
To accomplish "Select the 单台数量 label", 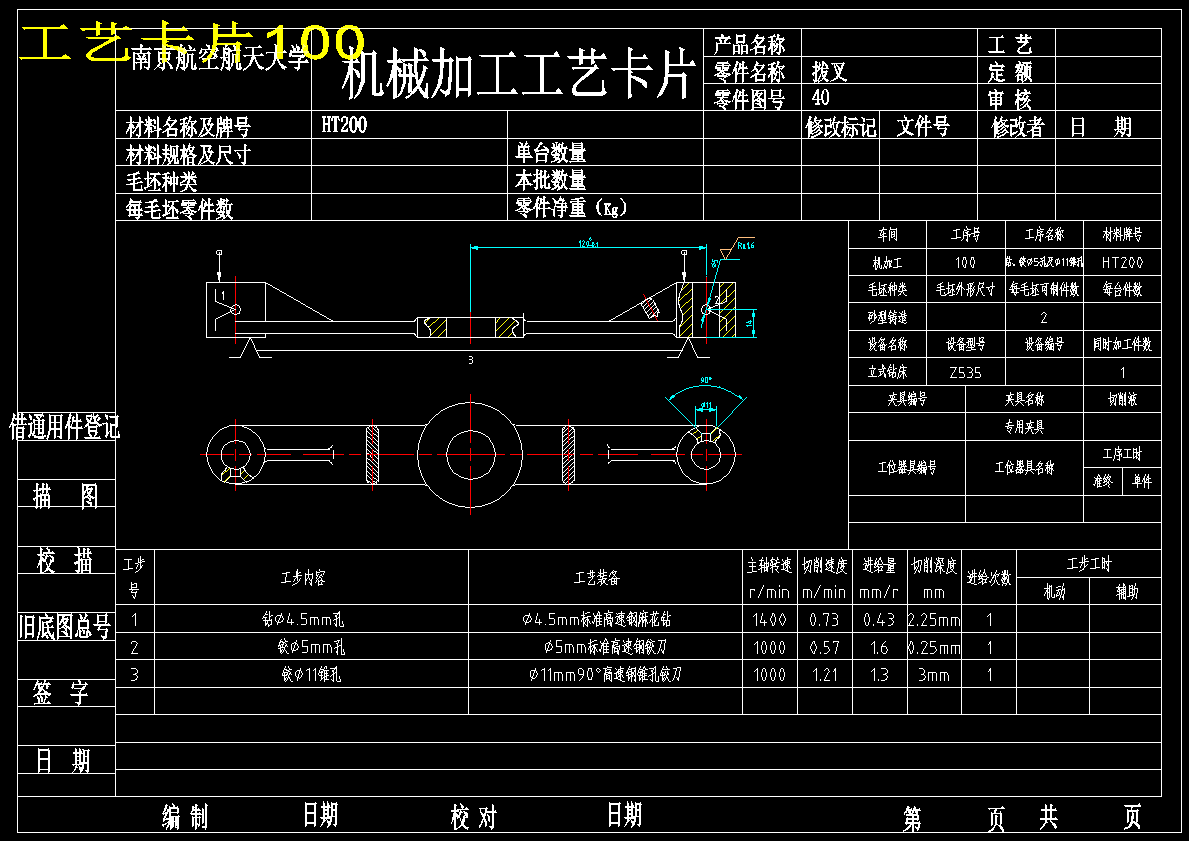I will click(551, 153).
